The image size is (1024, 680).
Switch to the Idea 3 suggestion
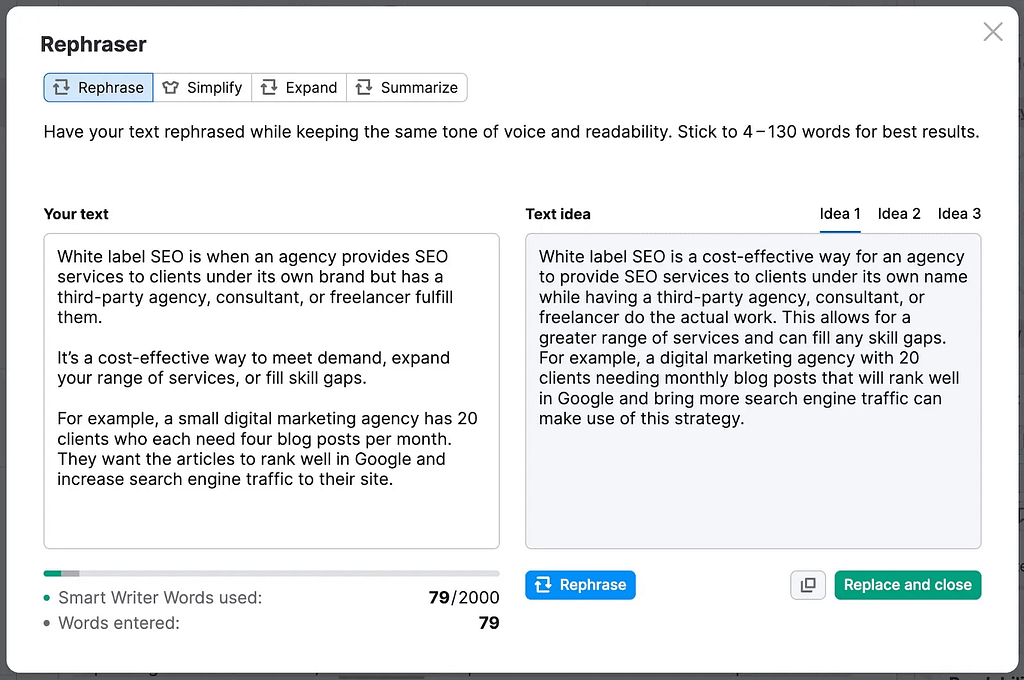click(x=959, y=213)
